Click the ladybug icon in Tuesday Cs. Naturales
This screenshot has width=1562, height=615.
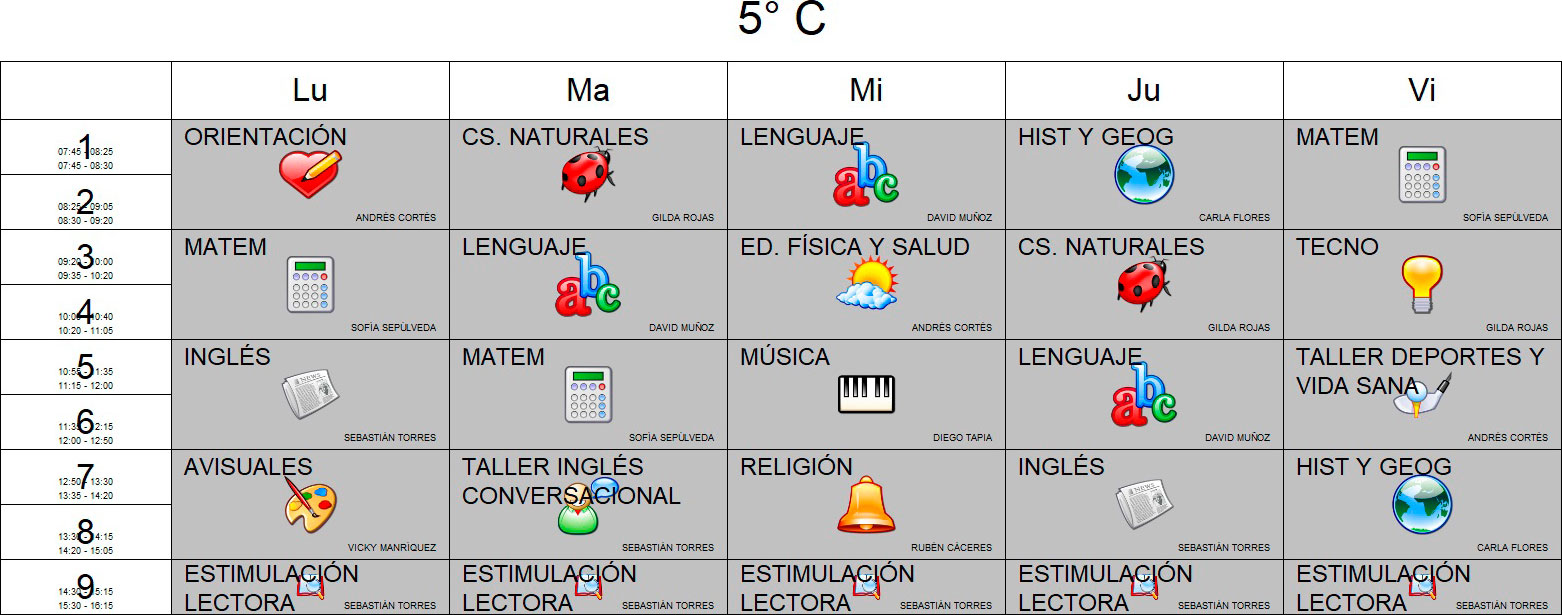point(588,174)
